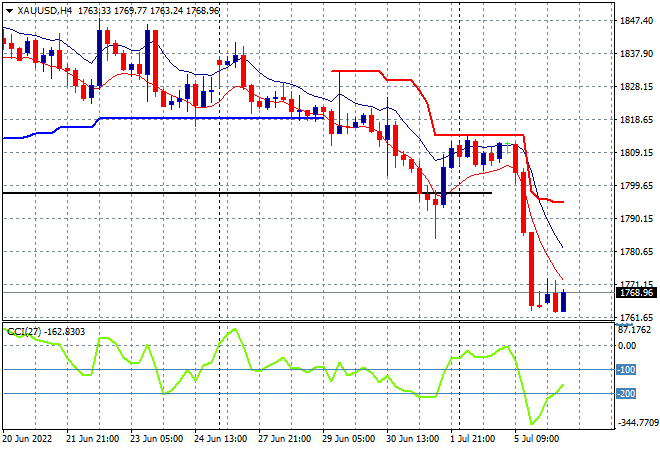Click the 27 Jun 21:00 time label

(285, 439)
